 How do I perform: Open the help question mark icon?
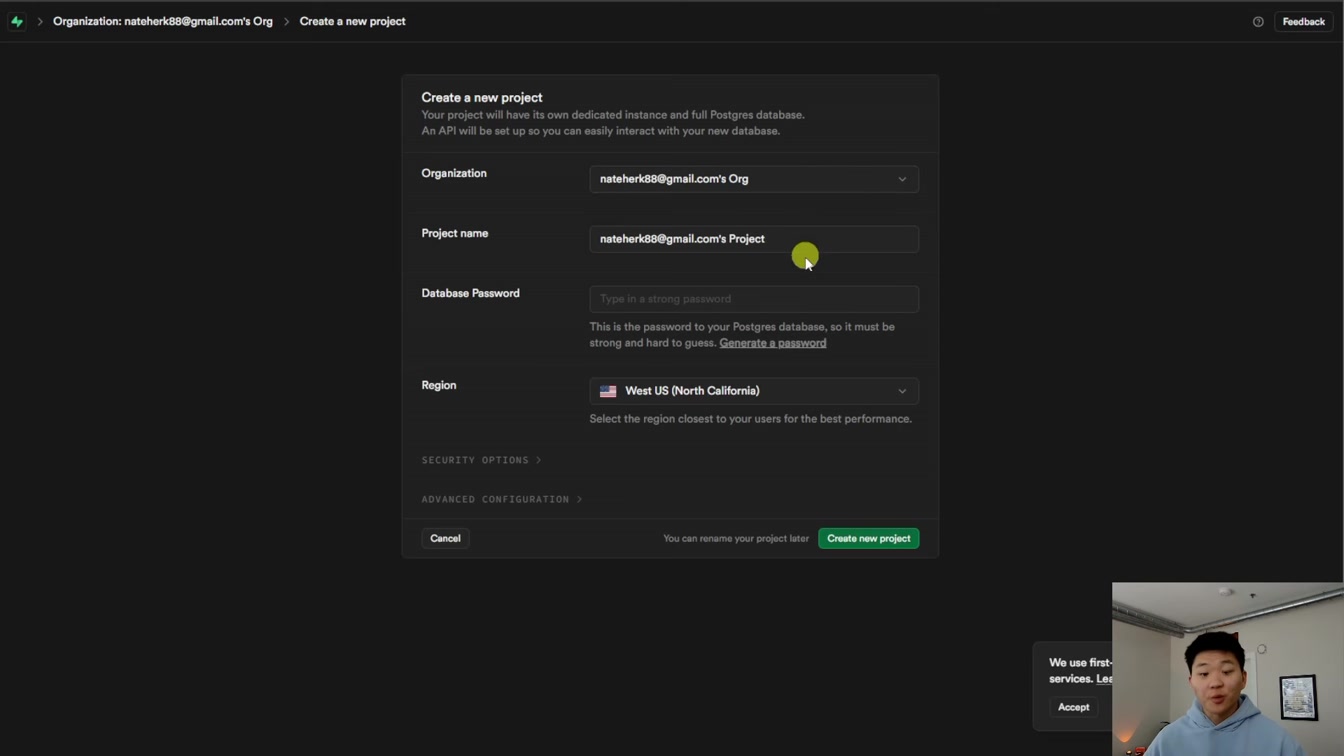(1258, 22)
